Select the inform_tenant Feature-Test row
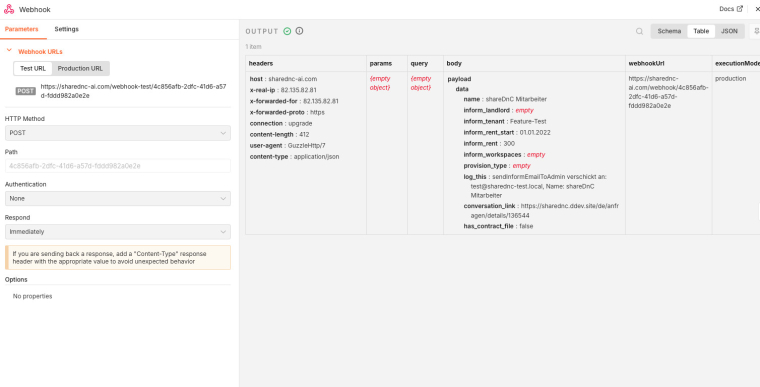 (x=505, y=121)
